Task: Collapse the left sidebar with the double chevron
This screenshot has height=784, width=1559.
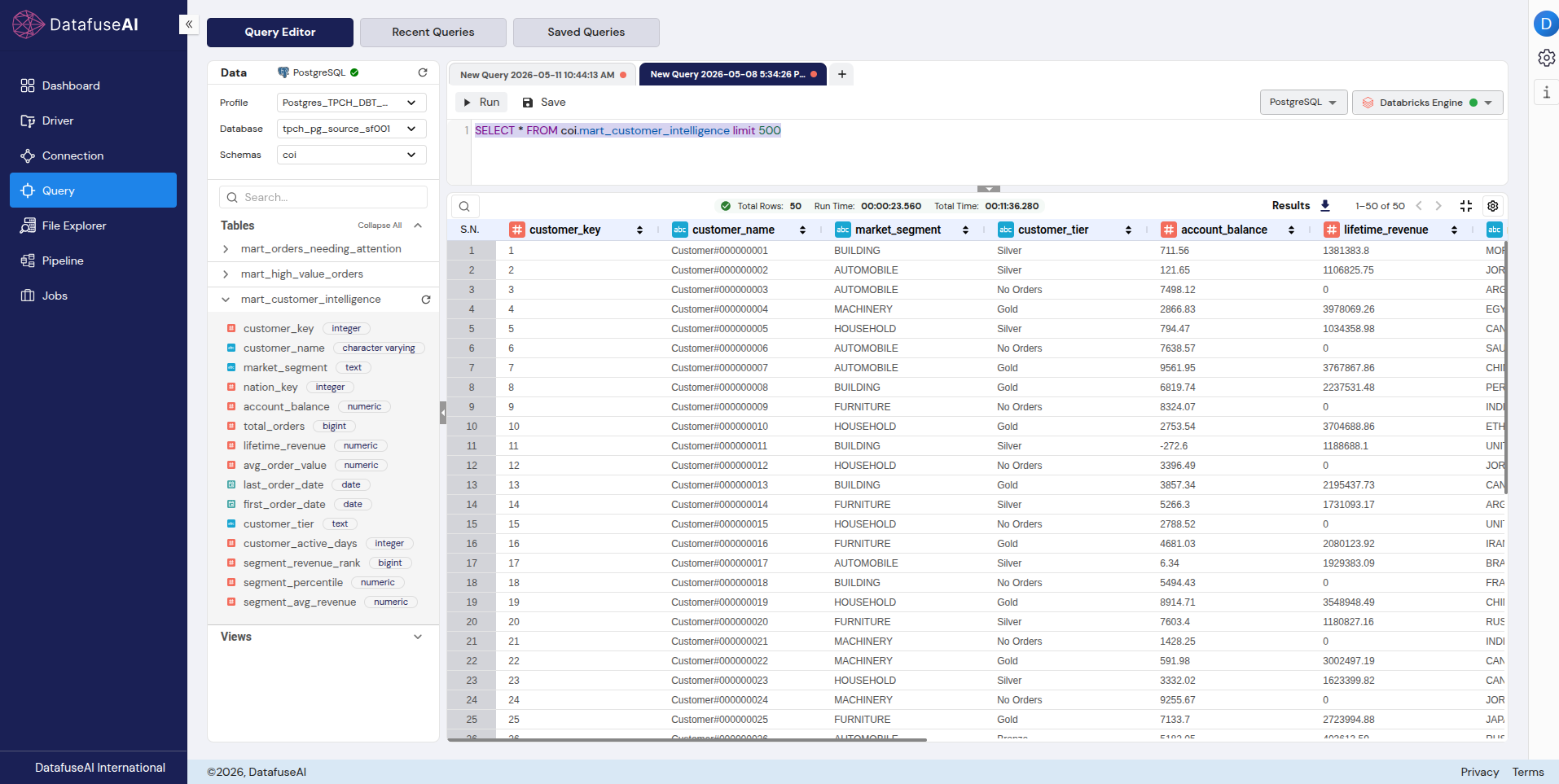Action: click(189, 24)
